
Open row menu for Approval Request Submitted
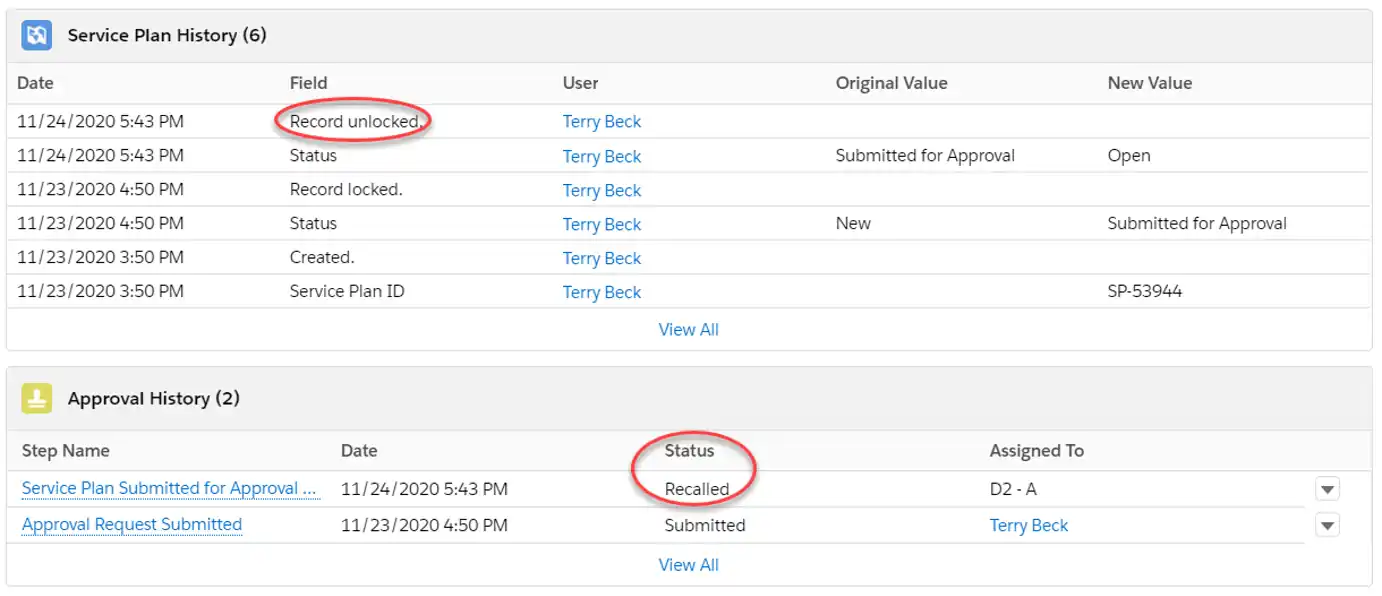click(1327, 525)
